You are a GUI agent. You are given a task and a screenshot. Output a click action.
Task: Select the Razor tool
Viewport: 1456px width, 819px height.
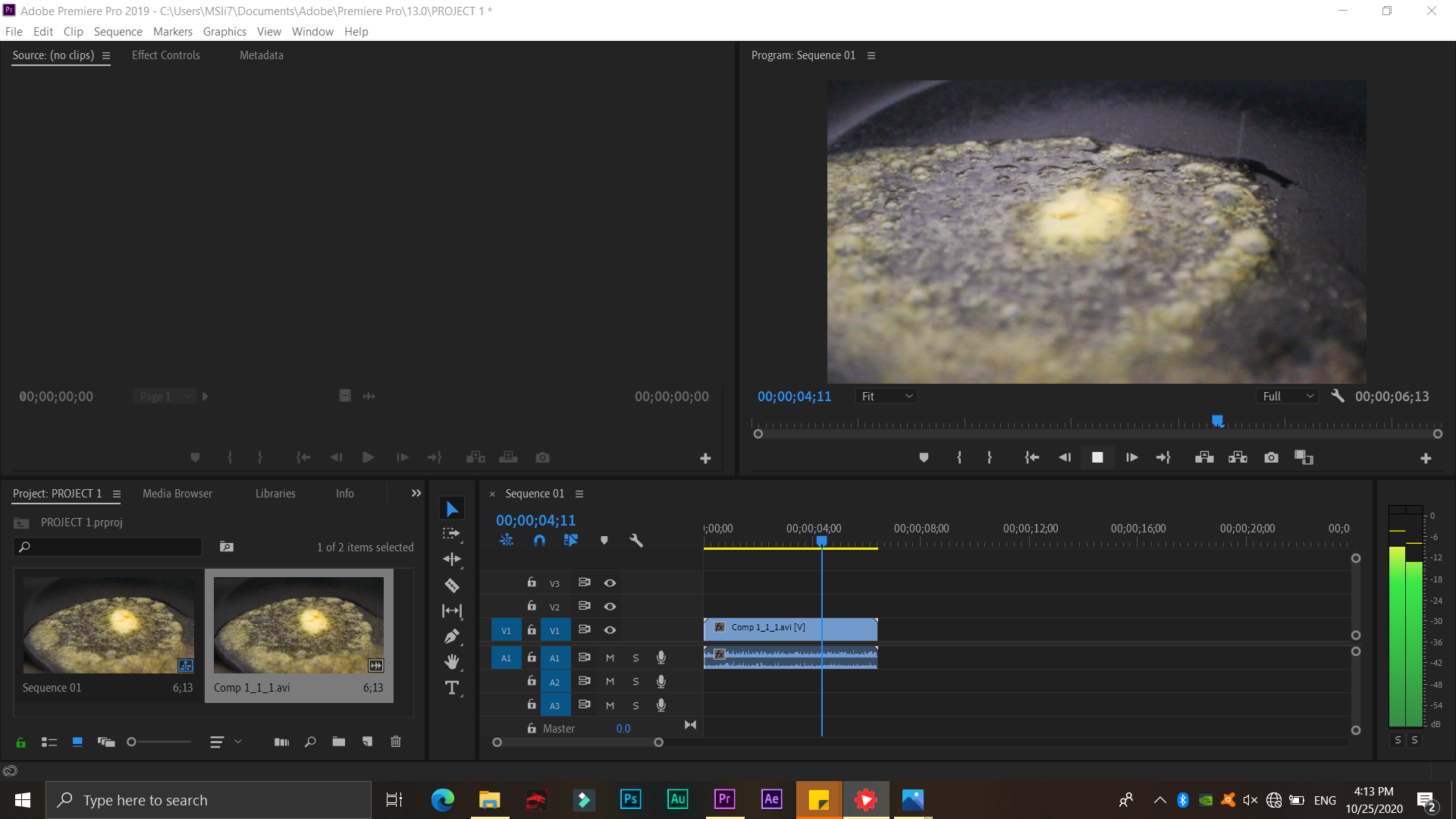pyautogui.click(x=452, y=585)
